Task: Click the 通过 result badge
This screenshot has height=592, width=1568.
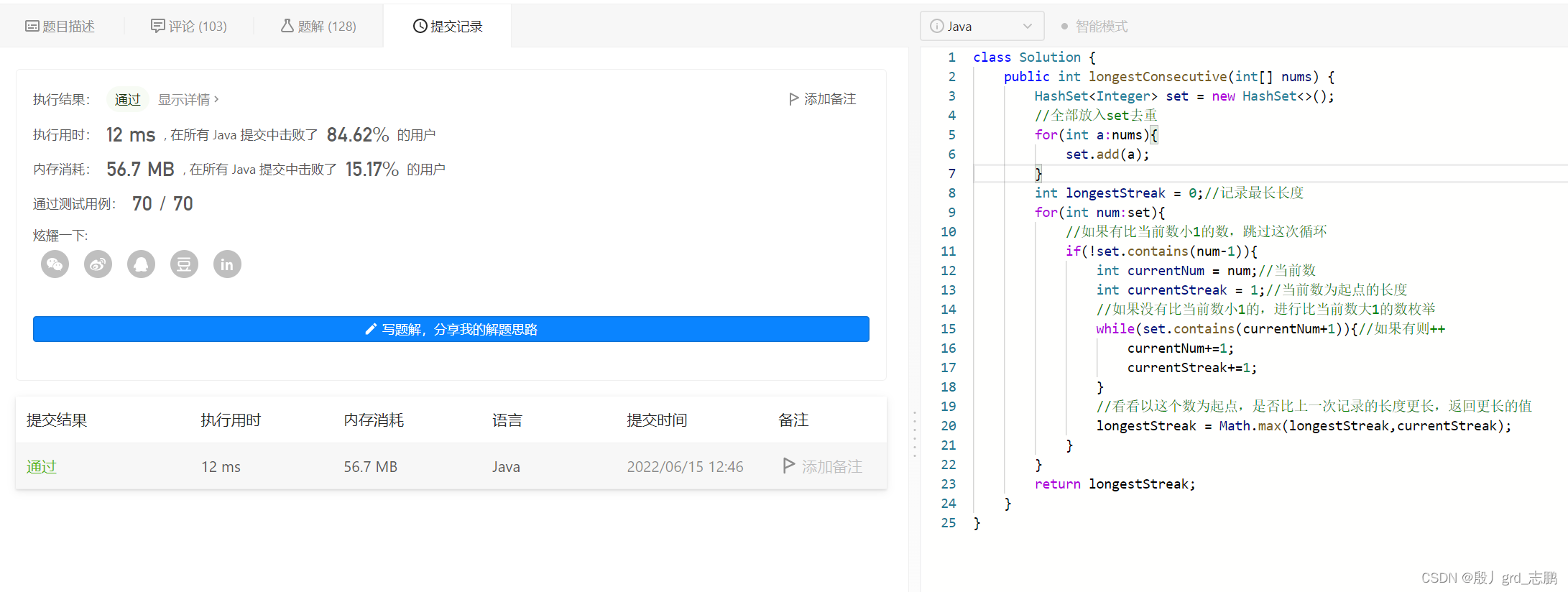Action: (128, 99)
